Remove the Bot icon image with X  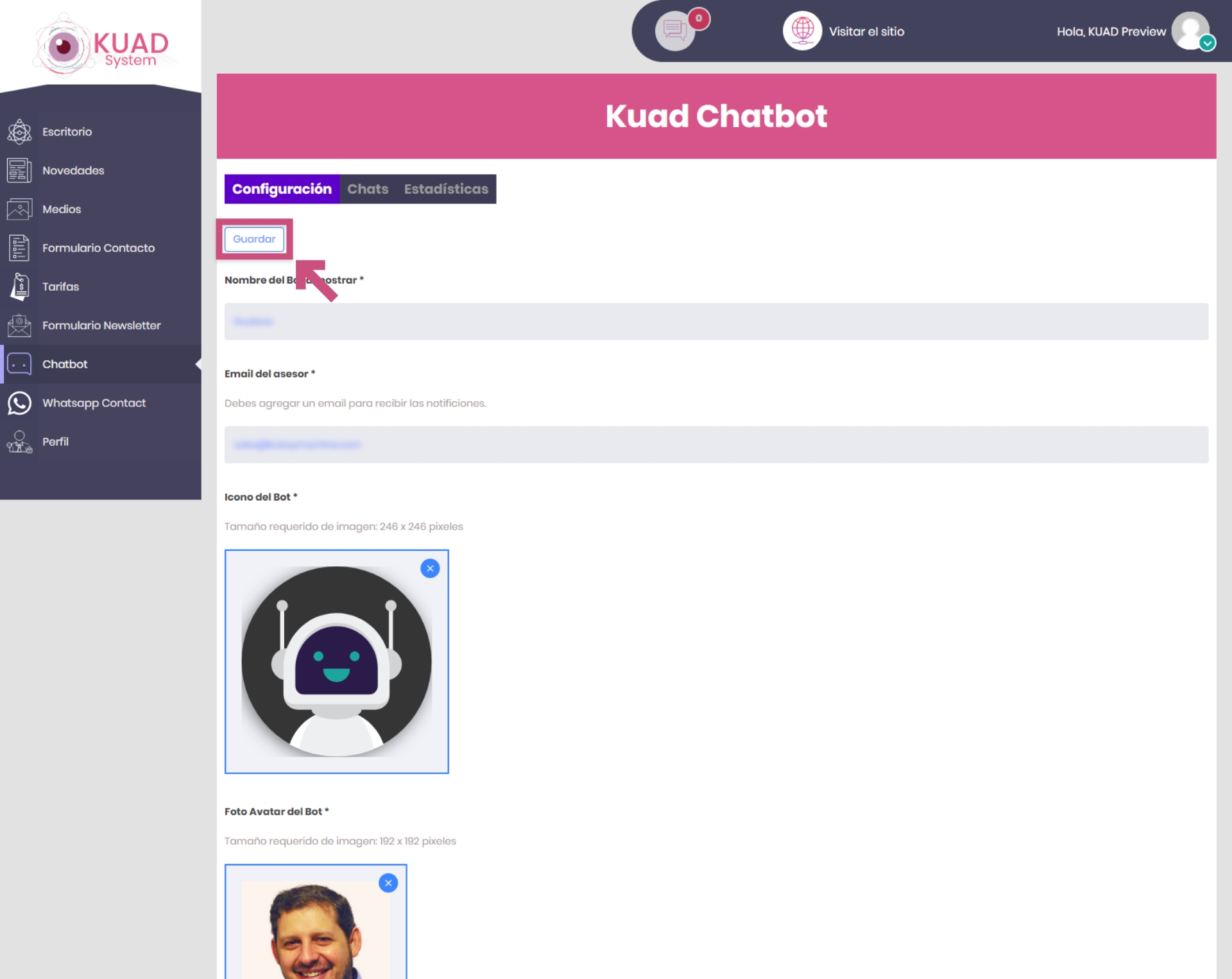pos(430,568)
